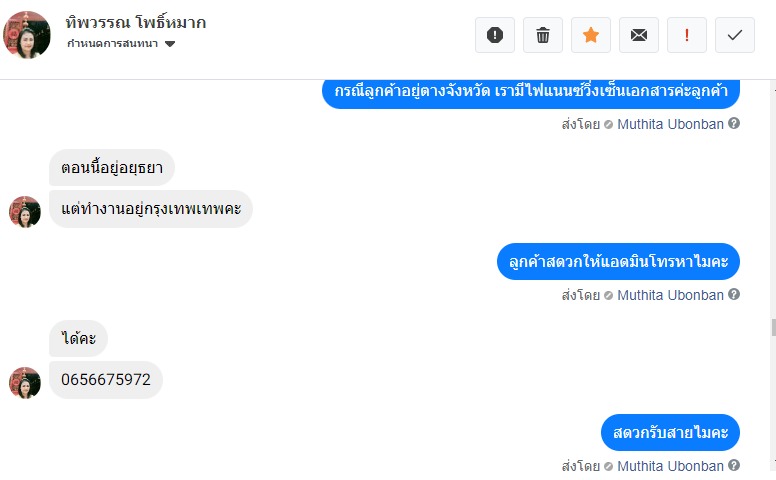The height and width of the screenshot is (480, 776).
Task: Open Muthita Ubonban link below the ลูกค้าสดวกให้แอดมินโทรหาไมคะ message
Action: (x=670, y=295)
